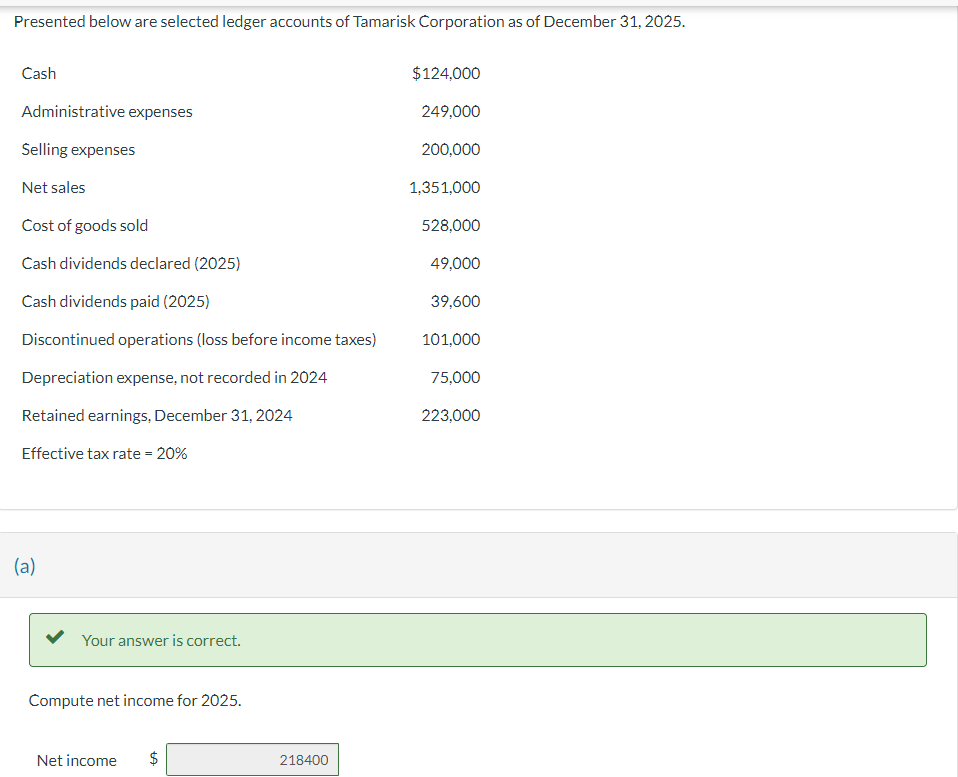Click the Cost of goods sold value
The height and width of the screenshot is (777, 958).
coord(451,225)
